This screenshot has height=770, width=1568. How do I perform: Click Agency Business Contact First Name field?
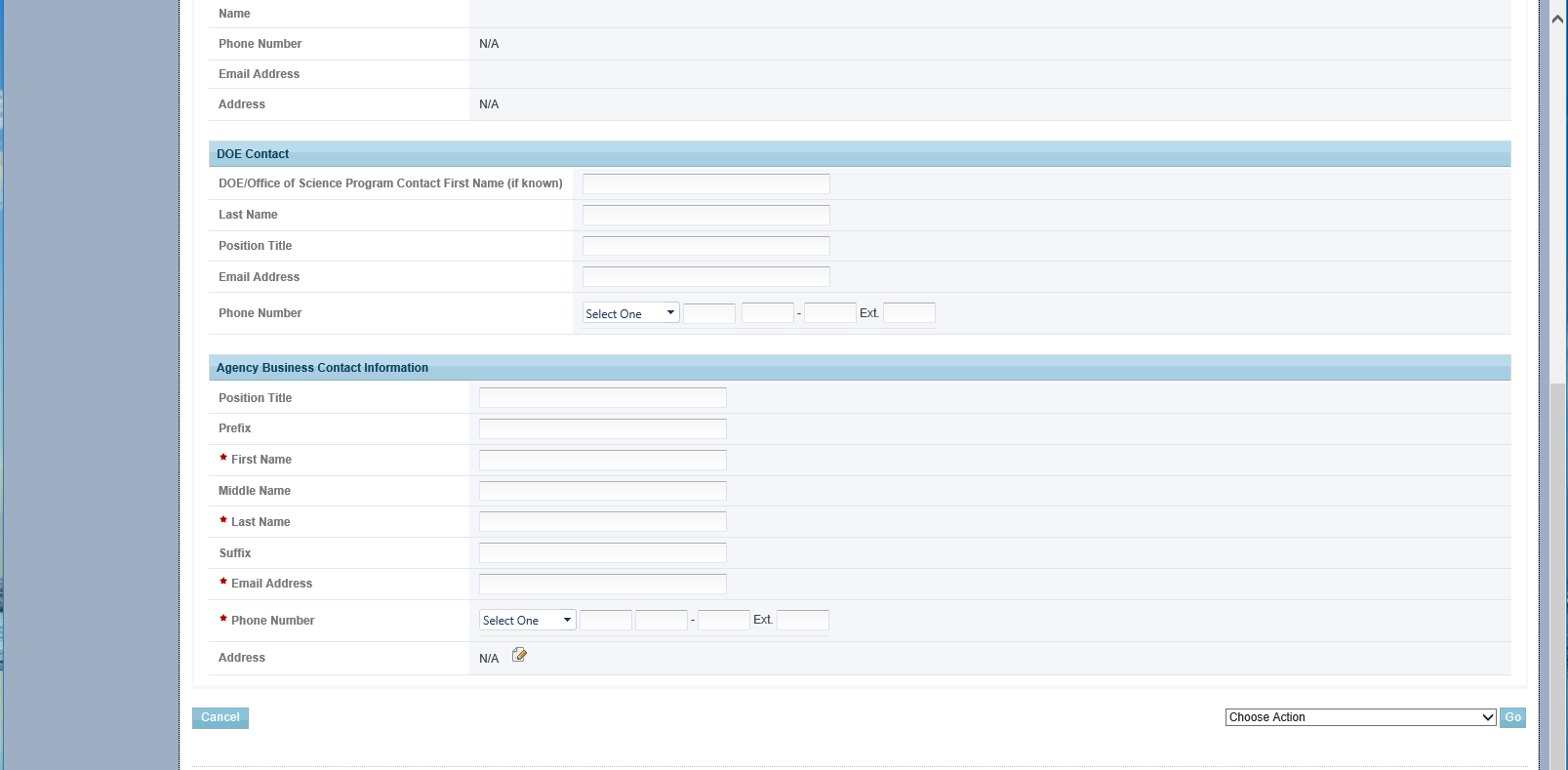[x=603, y=460]
